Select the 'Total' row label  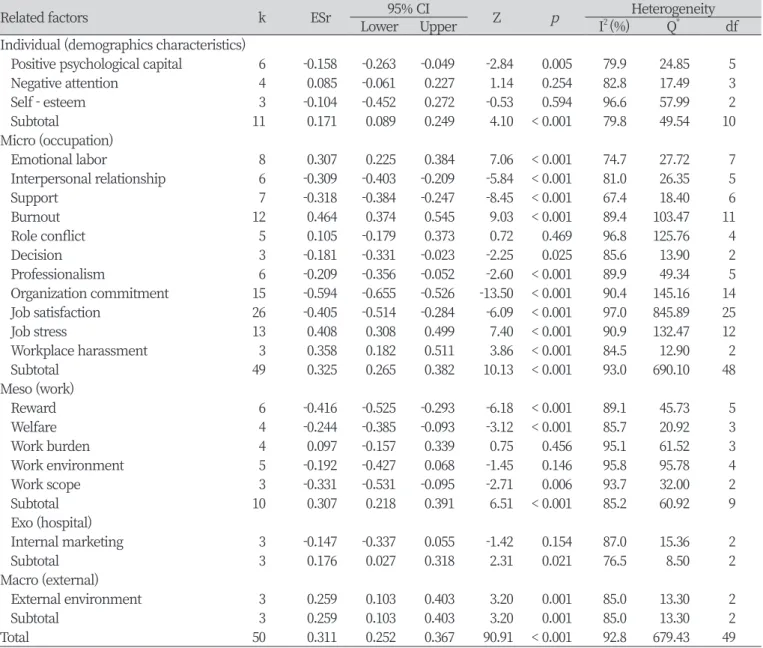pyautogui.click(x=15, y=637)
